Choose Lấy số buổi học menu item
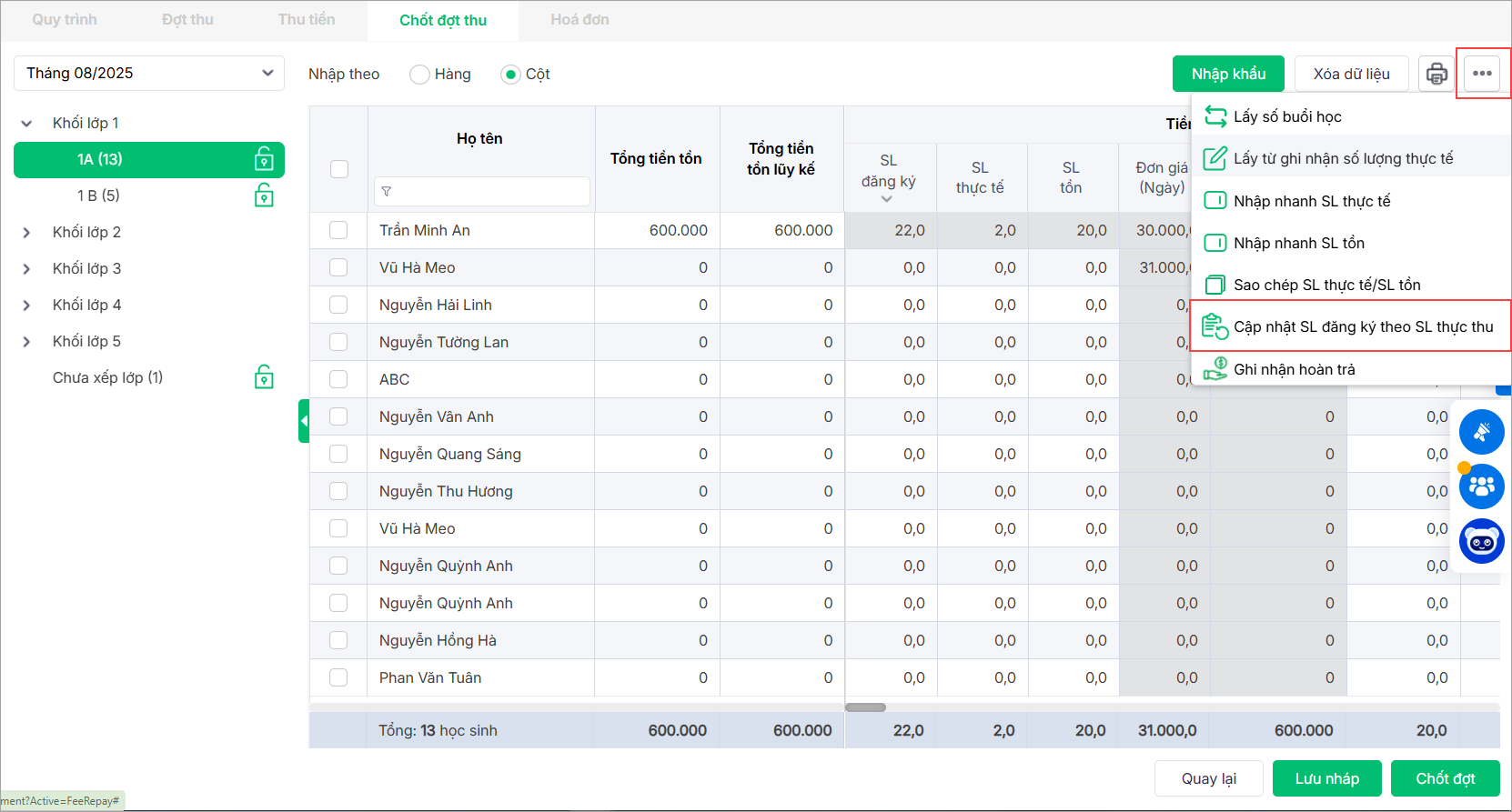The height and width of the screenshot is (812, 1512). point(1286,116)
